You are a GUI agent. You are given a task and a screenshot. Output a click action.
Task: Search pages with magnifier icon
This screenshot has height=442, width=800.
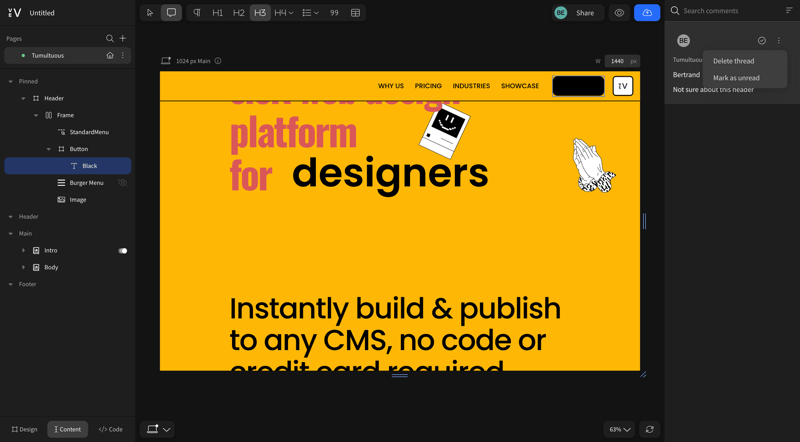[110, 38]
